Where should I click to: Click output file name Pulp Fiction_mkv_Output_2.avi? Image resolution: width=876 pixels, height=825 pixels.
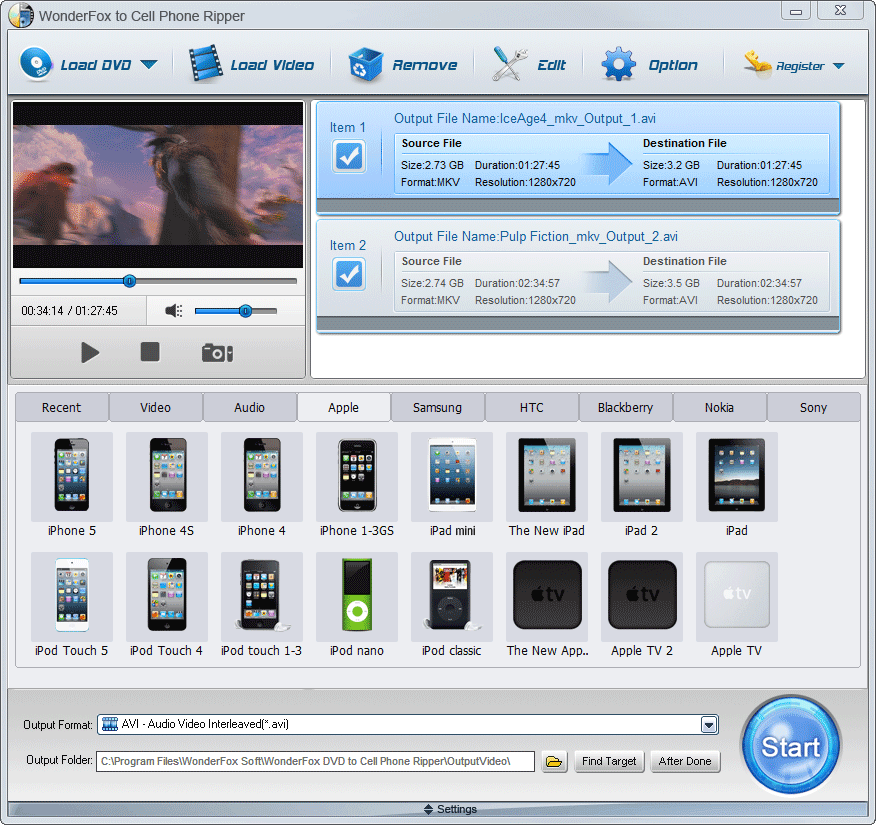(x=589, y=236)
